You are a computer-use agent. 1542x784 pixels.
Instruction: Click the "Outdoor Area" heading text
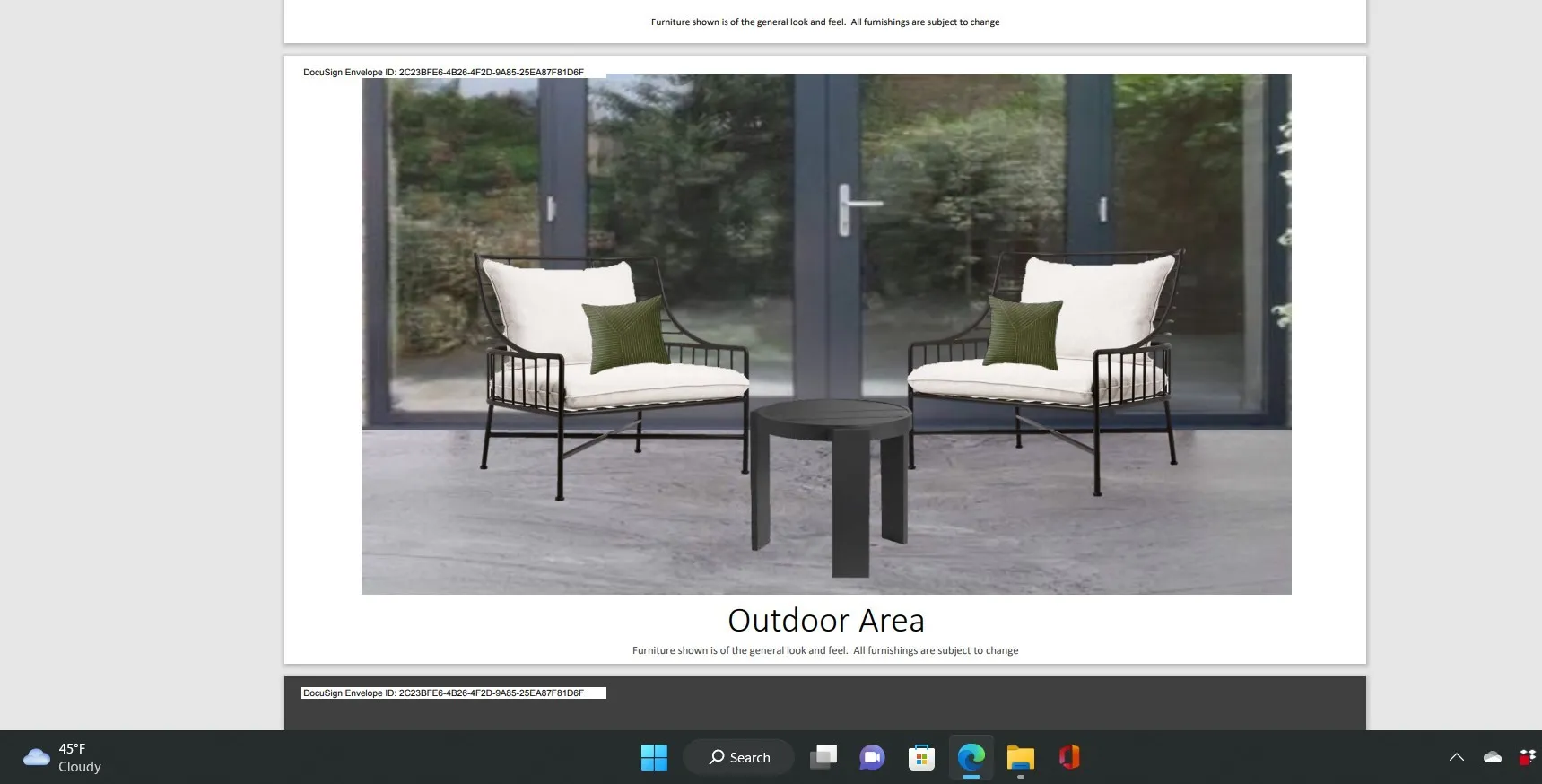(x=826, y=620)
